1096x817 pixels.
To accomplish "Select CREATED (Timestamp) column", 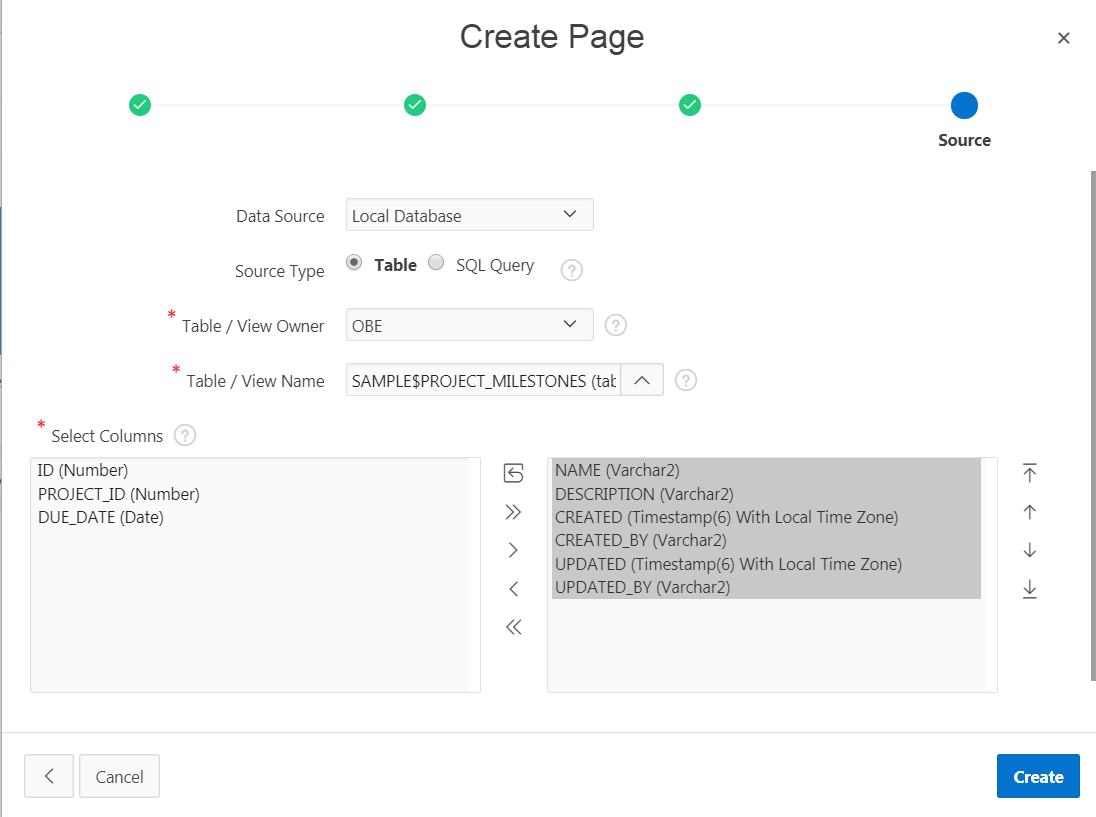I will coord(766,517).
